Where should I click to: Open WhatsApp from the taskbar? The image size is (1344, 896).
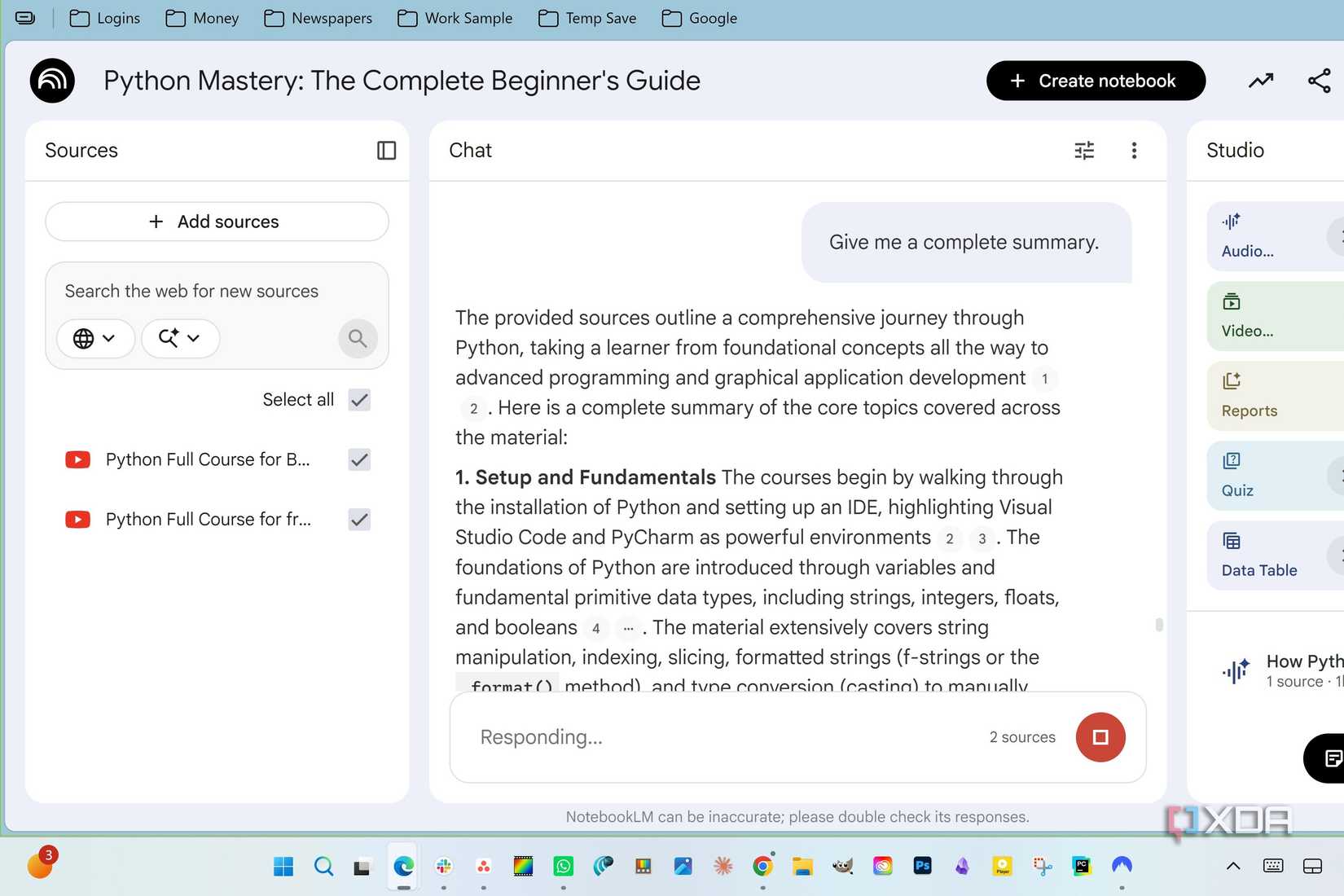pyautogui.click(x=564, y=866)
